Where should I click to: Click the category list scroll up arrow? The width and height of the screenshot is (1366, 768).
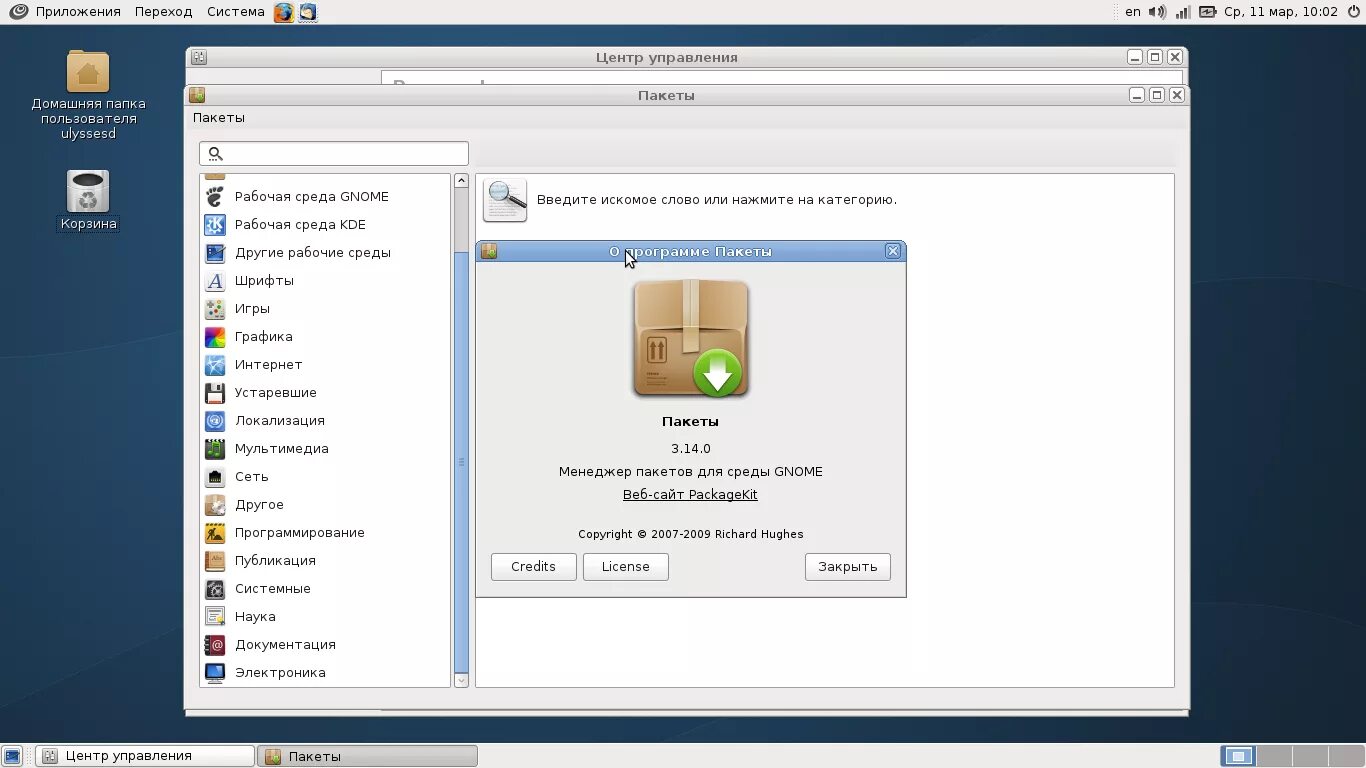461,181
